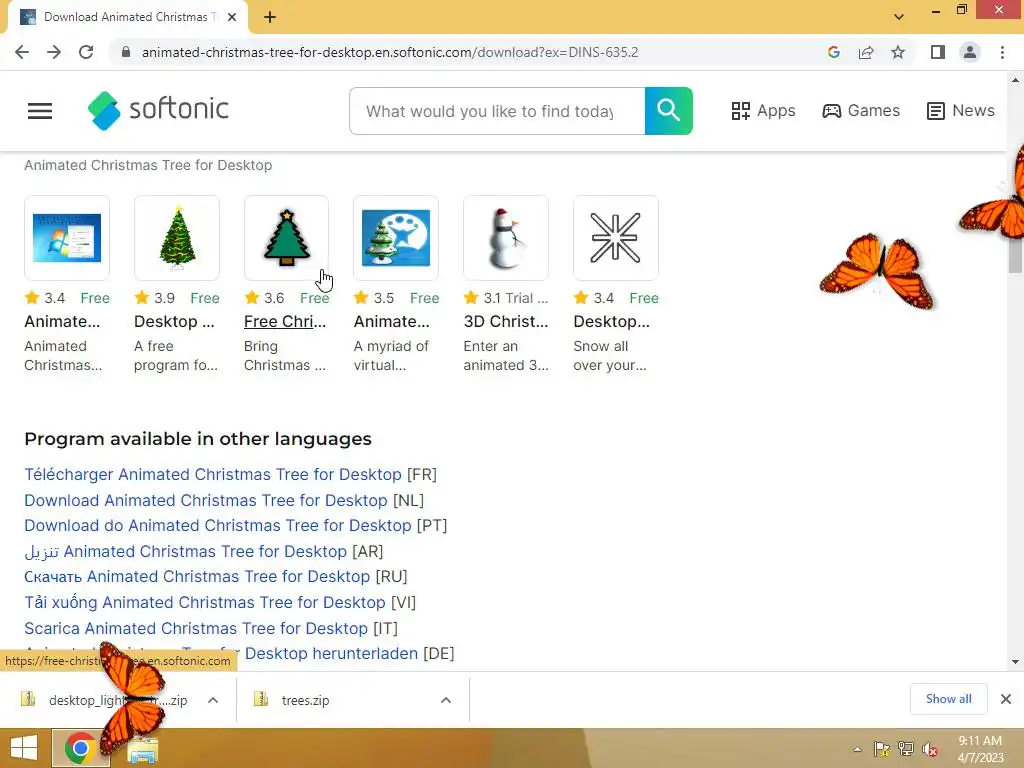Open the snowy tree blue app thumbnail
This screenshot has height=768, width=1024.
(x=396, y=238)
